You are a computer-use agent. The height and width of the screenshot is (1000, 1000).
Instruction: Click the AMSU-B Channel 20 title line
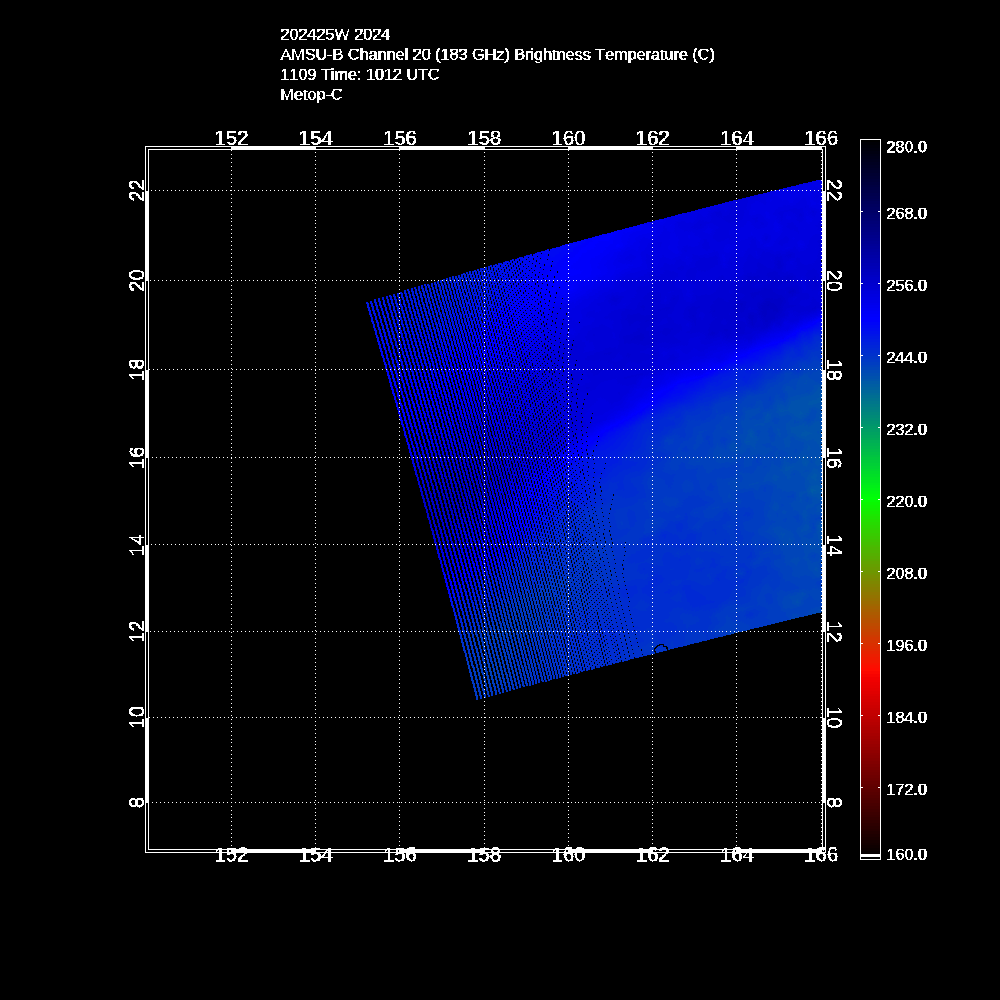point(497,54)
